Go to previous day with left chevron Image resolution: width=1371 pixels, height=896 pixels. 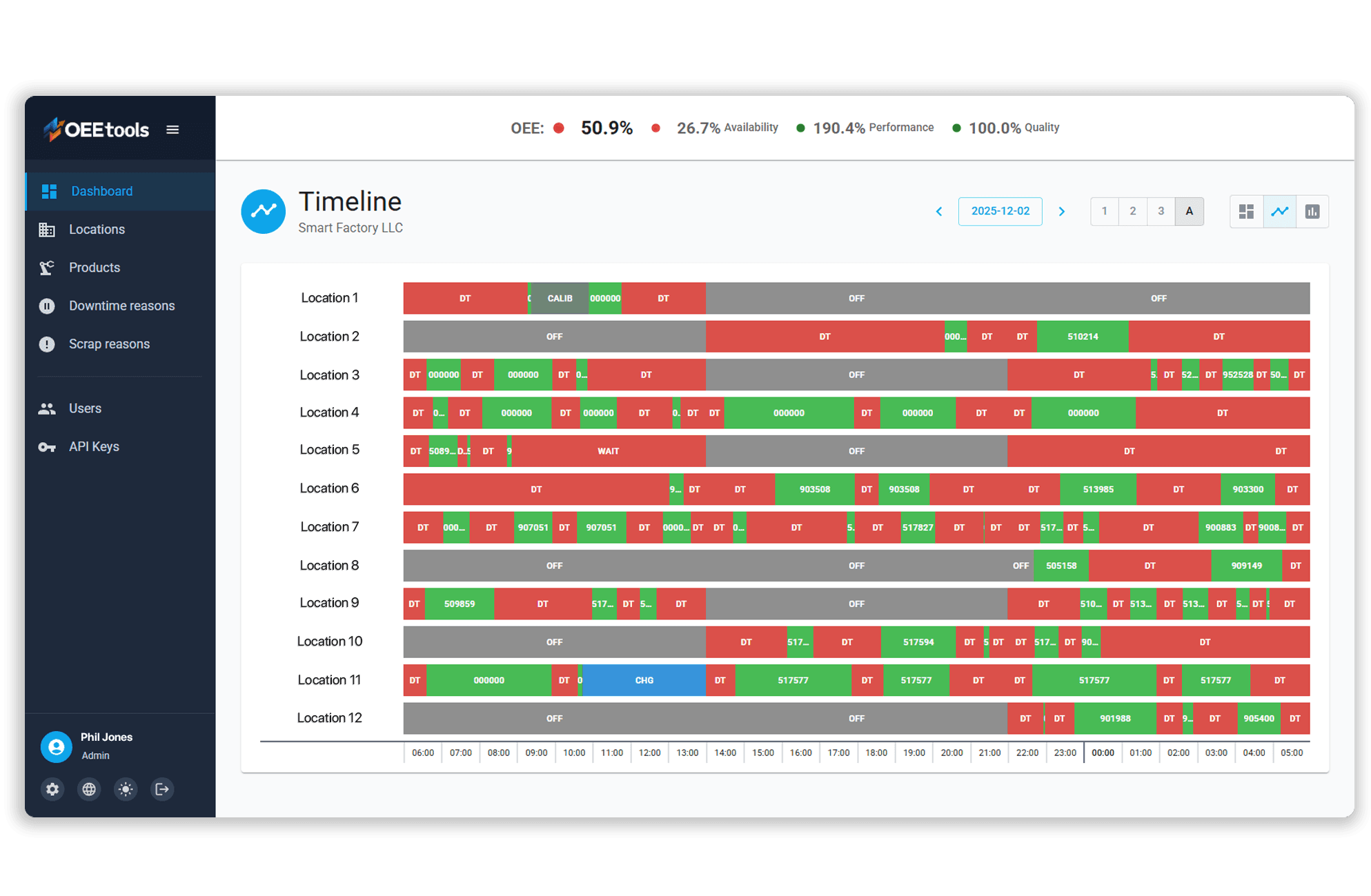pos(939,212)
